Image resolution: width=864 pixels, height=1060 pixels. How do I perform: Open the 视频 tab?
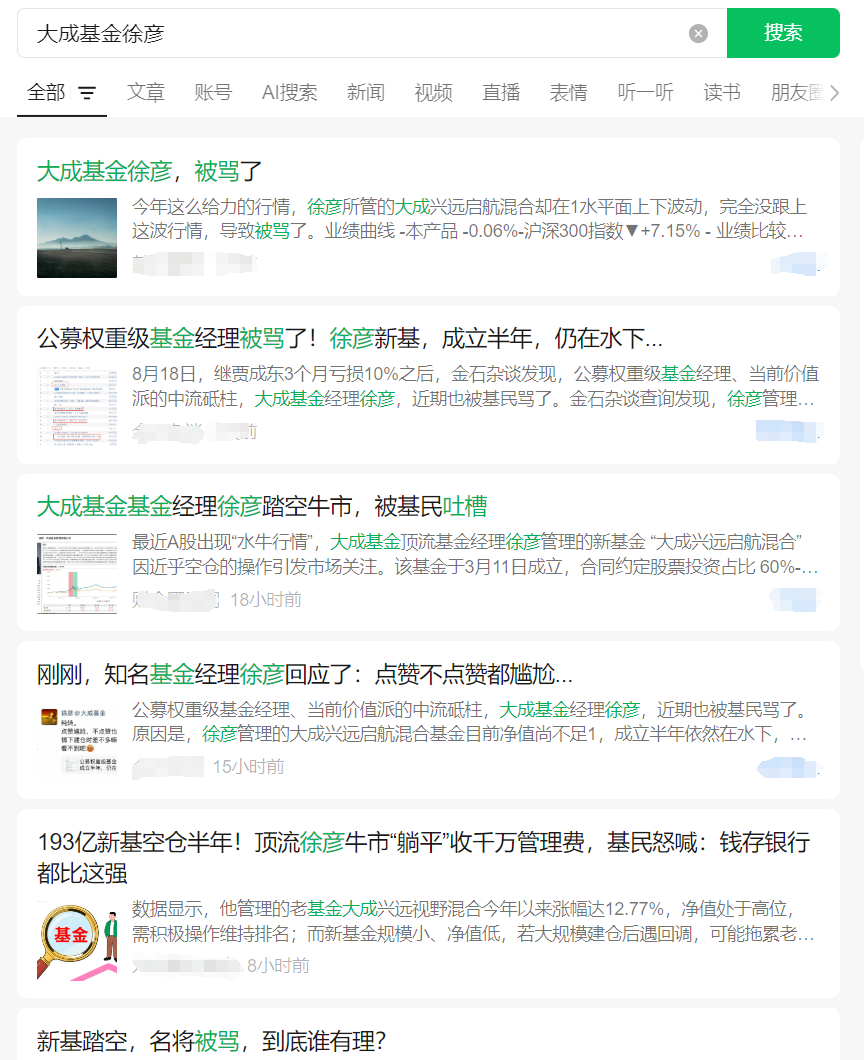click(x=433, y=93)
